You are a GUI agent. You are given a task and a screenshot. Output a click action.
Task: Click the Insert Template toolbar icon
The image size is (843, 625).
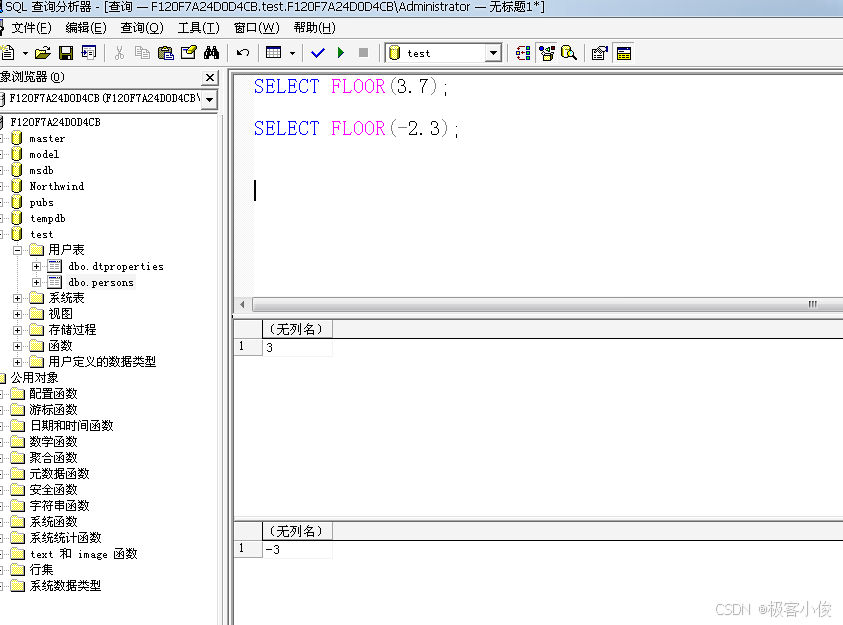click(89, 53)
